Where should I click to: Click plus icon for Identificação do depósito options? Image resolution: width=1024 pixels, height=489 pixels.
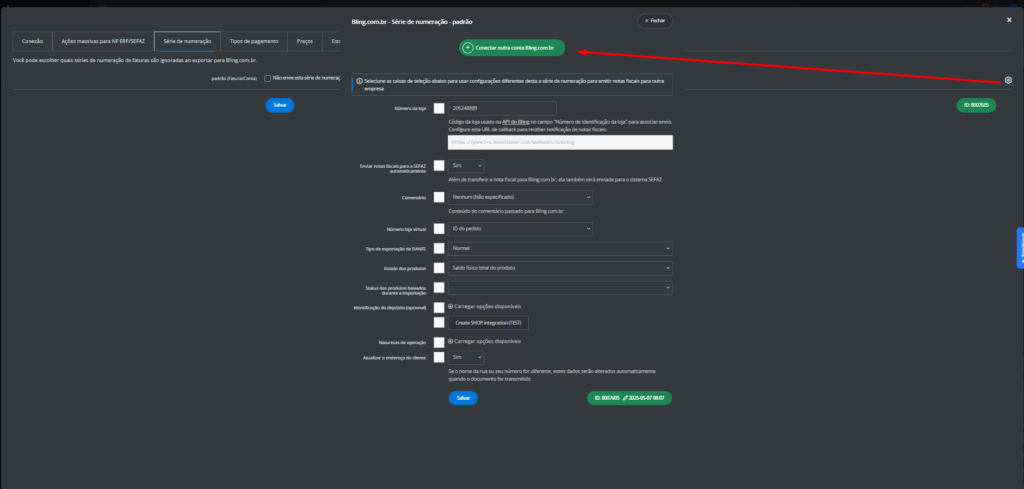(x=450, y=306)
